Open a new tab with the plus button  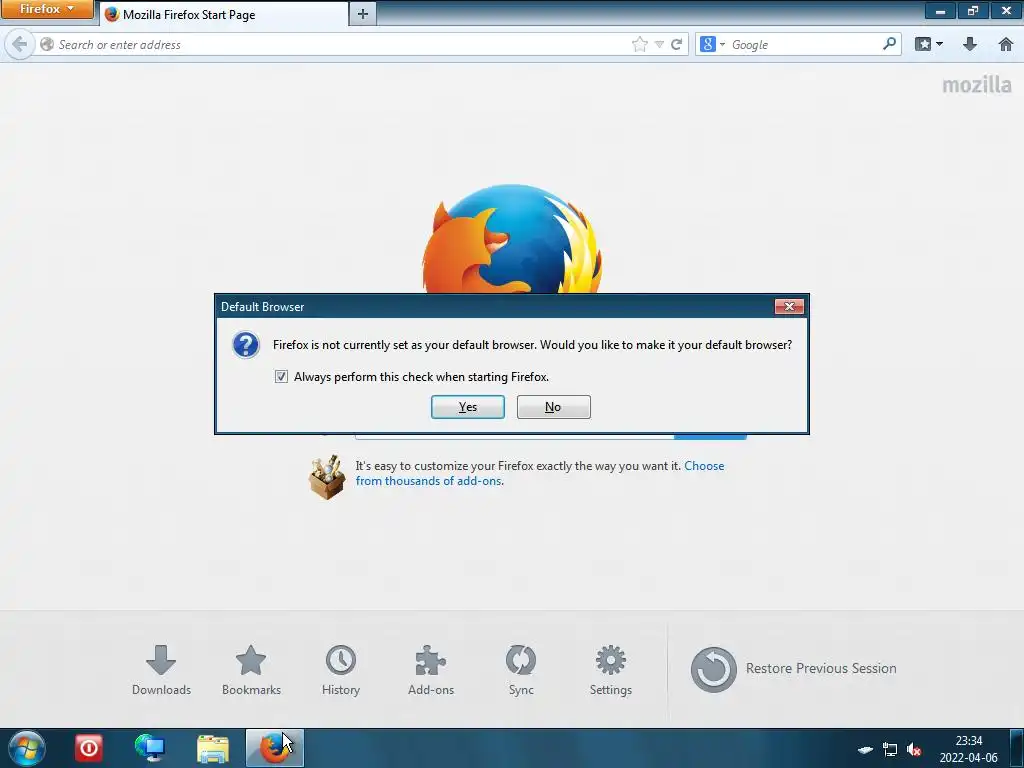(x=363, y=14)
